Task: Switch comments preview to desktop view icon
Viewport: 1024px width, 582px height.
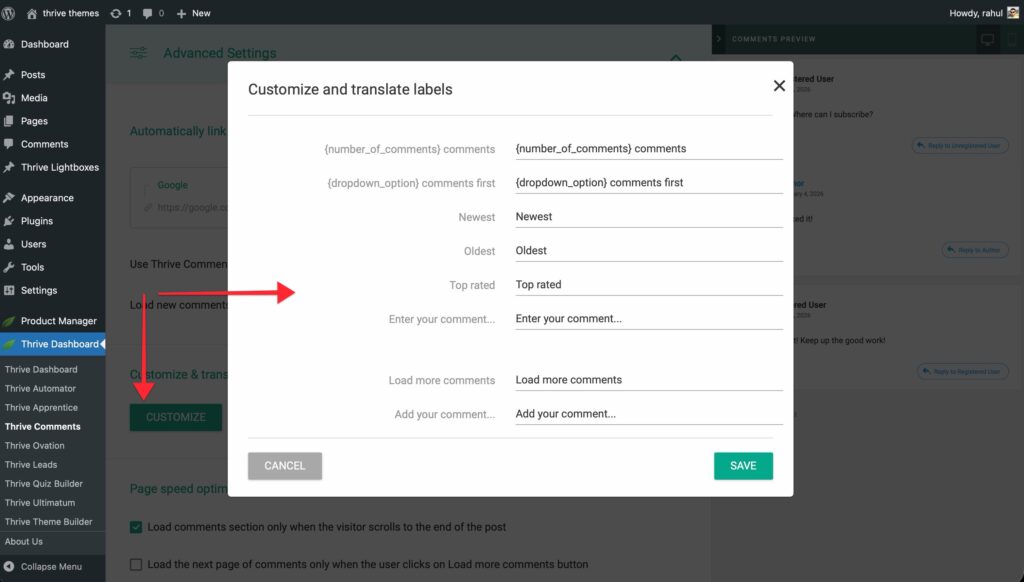Action: [988, 40]
